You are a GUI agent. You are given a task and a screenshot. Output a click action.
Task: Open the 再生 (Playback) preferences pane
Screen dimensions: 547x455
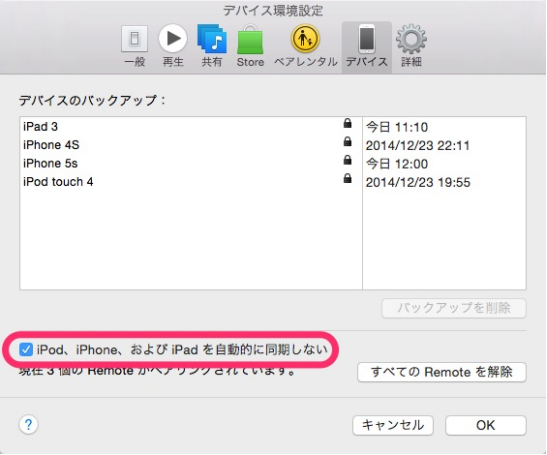coord(173,46)
